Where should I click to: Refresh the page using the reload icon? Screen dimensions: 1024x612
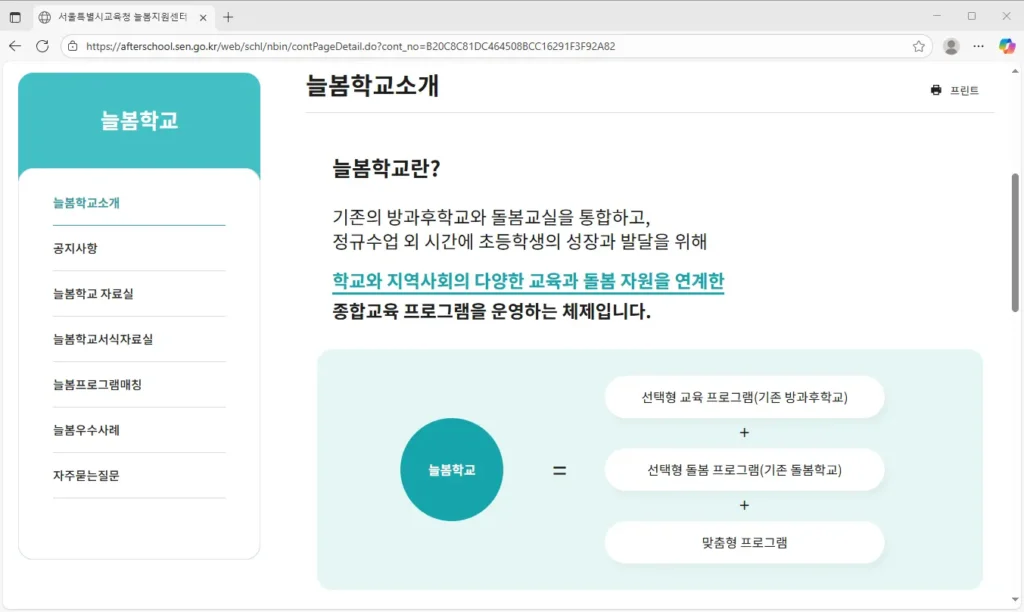point(41,45)
